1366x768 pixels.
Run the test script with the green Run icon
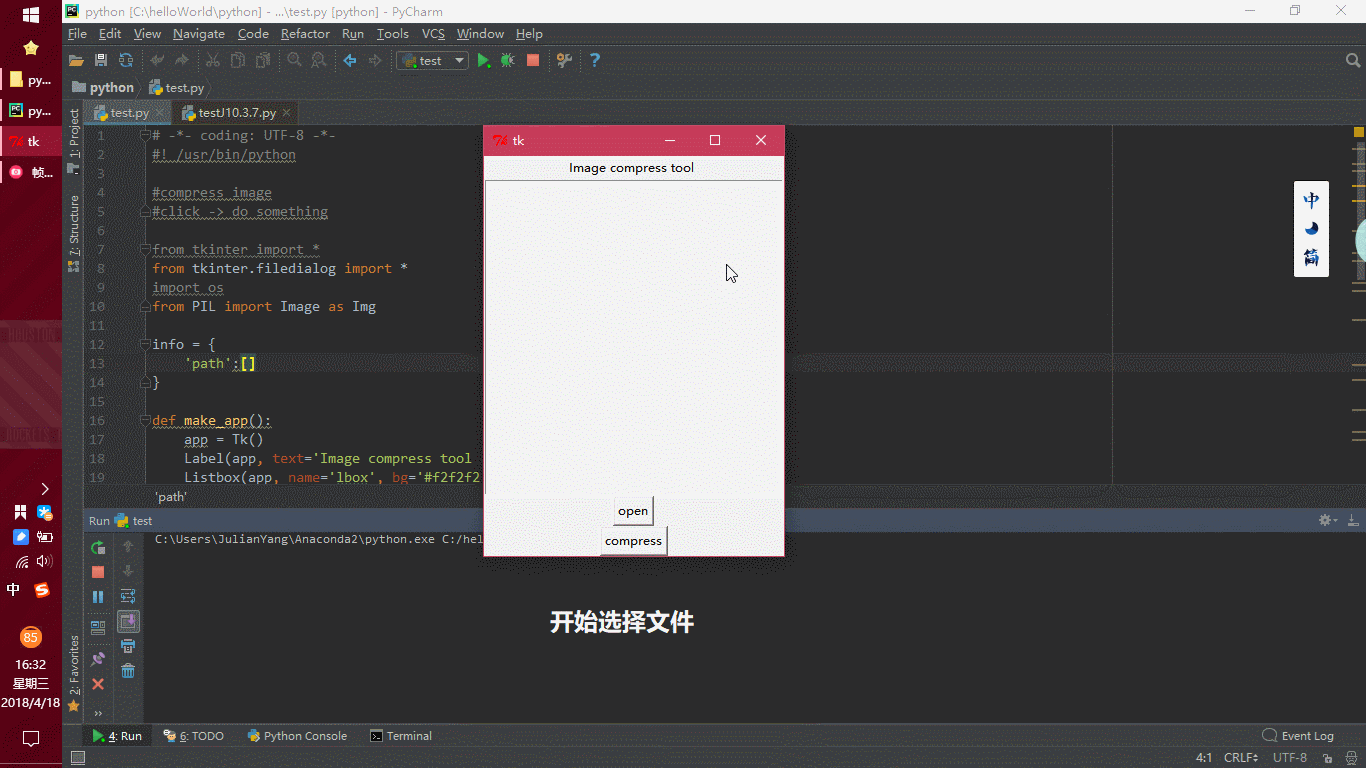click(x=483, y=60)
